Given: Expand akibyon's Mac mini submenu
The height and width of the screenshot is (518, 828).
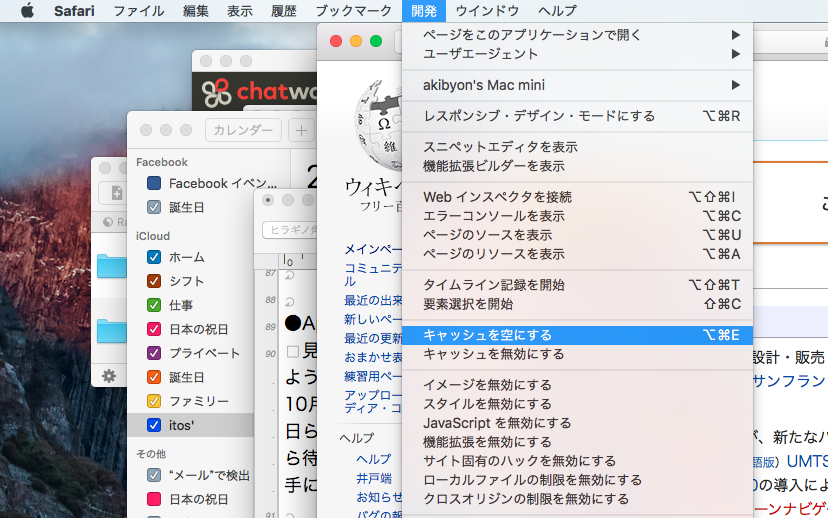Looking at the screenshot, I should click(577, 85).
